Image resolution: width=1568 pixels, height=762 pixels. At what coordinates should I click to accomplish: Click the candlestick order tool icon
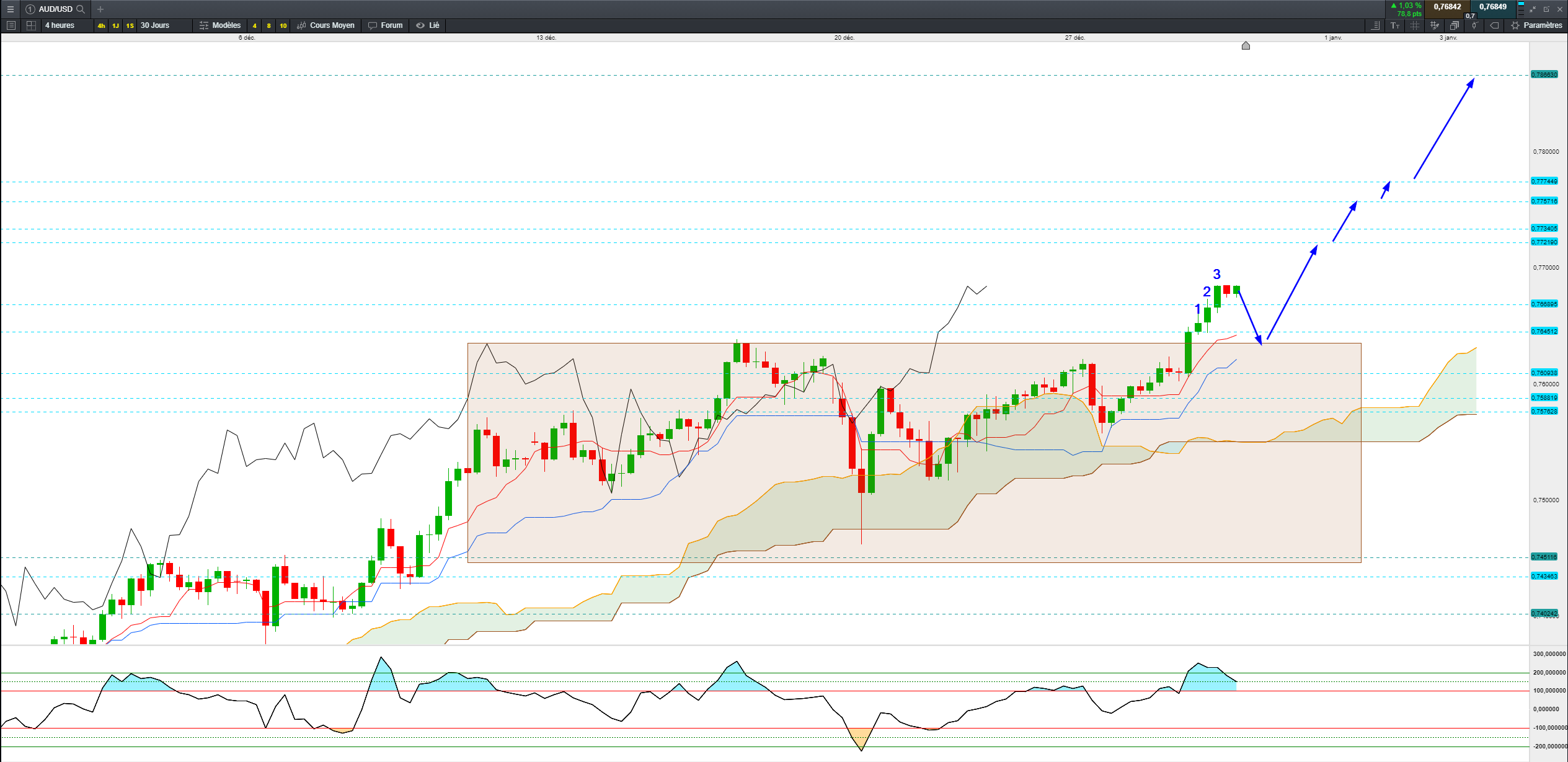[1474, 25]
